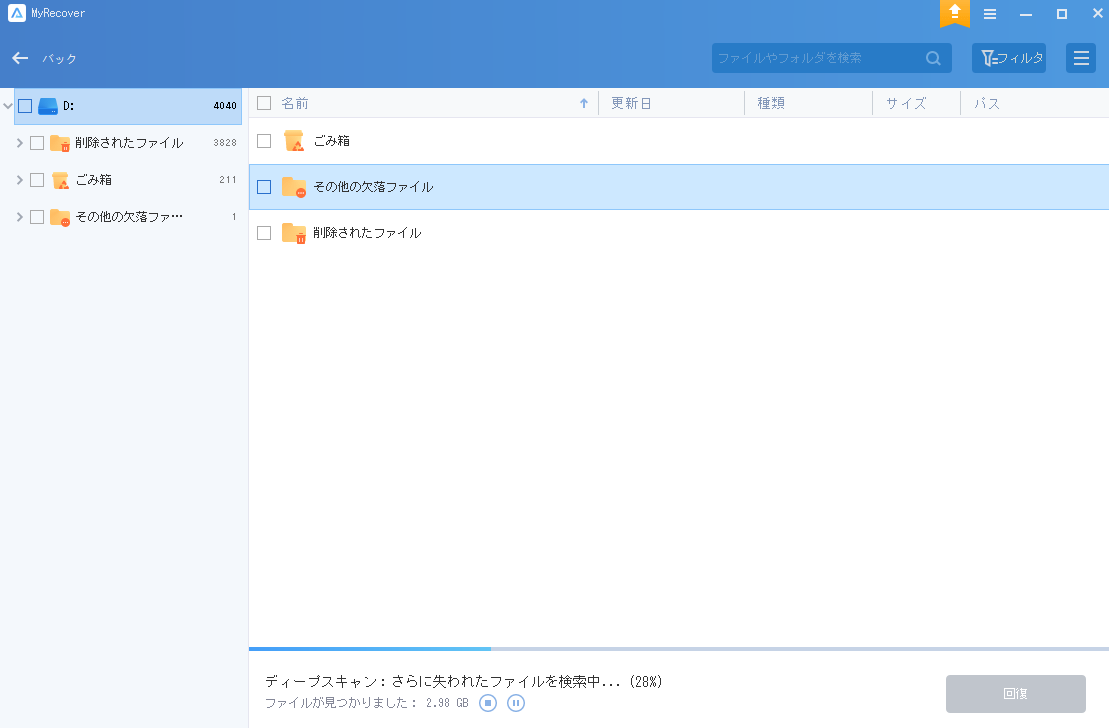Viewport: 1109px width, 728px height.
Task: Select D: drive label in tree
Action: [x=69, y=106]
